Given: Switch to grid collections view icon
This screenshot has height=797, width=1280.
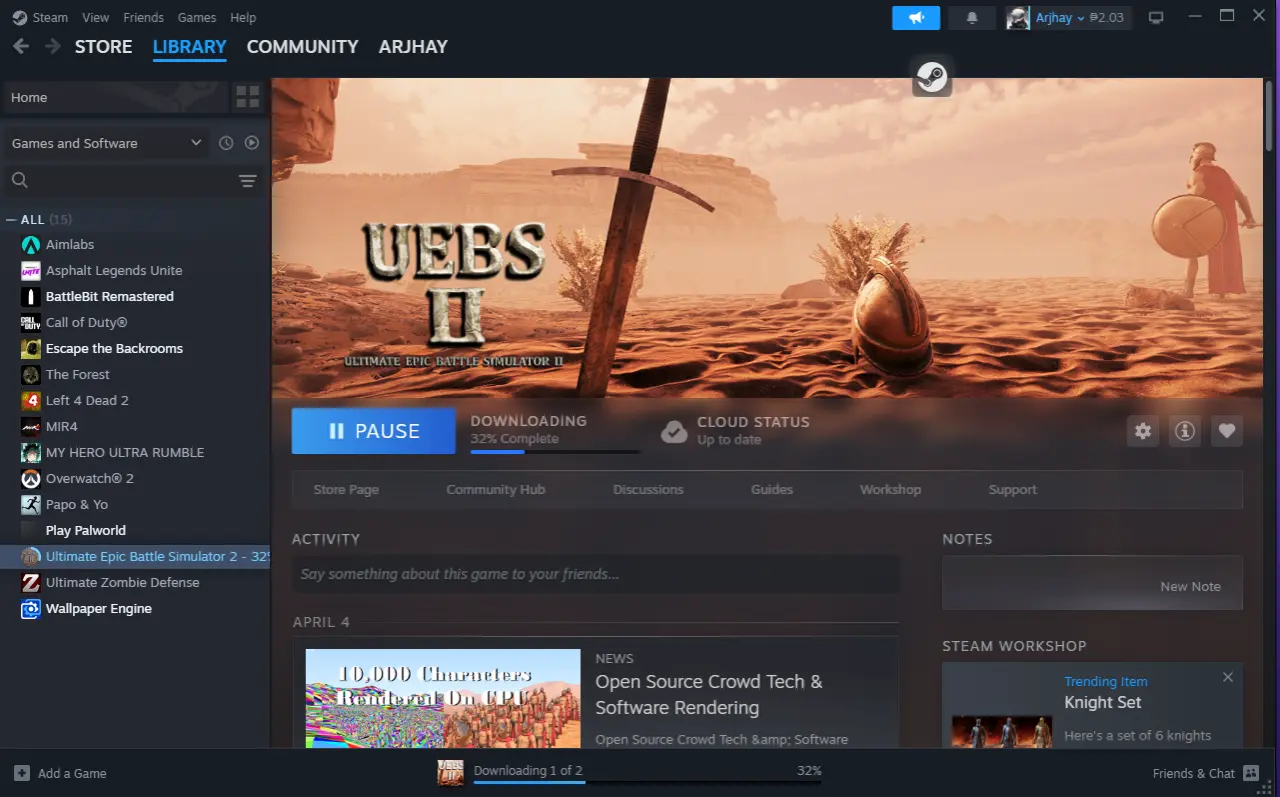Looking at the screenshot, I should pyautogui.click(x=248, y=97).
